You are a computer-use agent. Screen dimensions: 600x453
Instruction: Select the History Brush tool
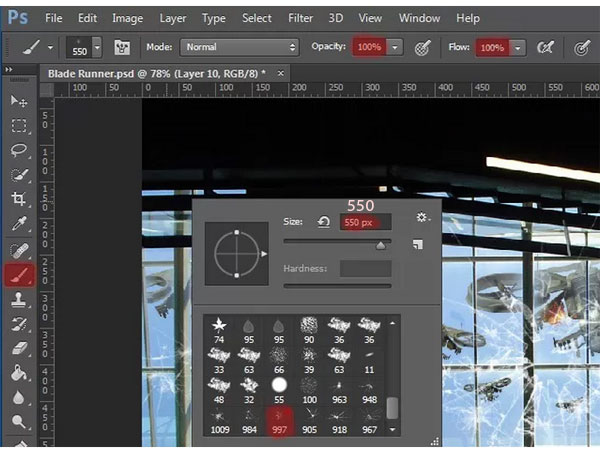(x=18, y=324)
